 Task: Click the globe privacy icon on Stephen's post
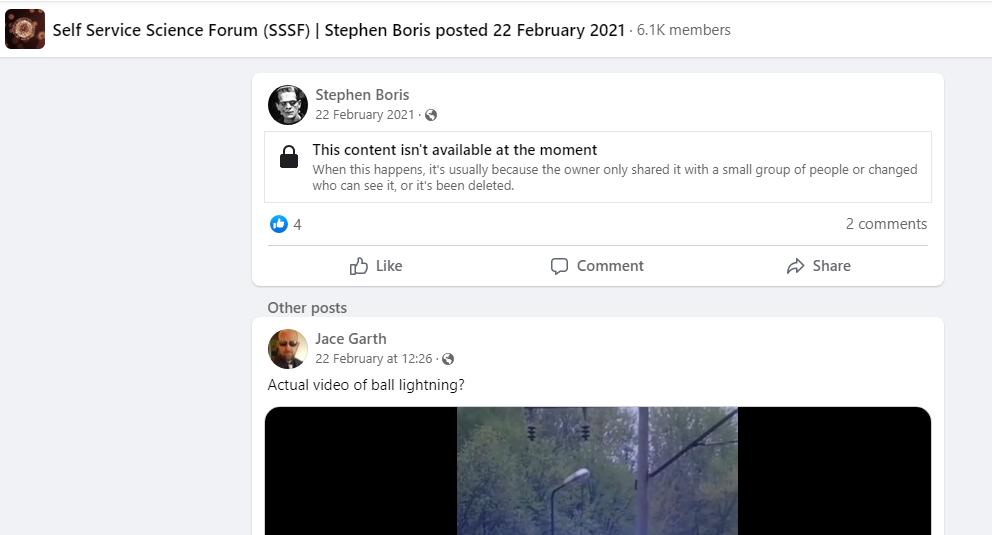431,115
